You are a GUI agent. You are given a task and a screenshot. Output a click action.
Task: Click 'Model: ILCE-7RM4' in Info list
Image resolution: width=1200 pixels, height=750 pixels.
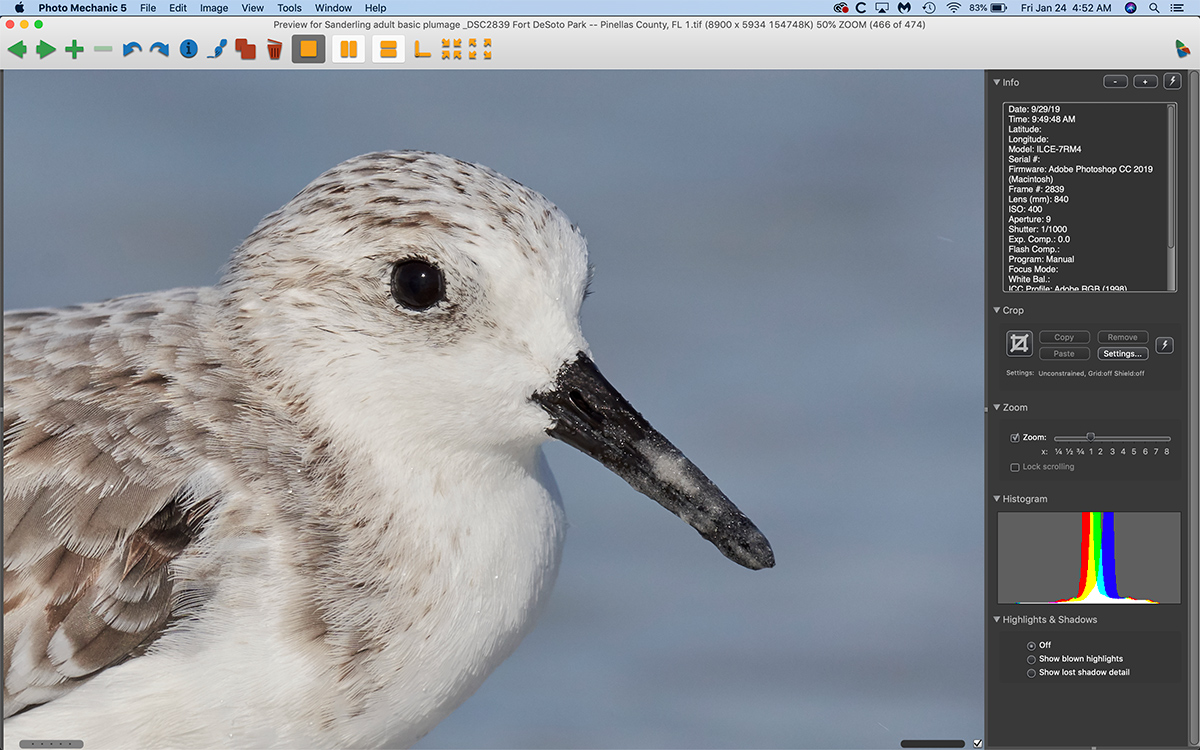pos(1043,149)
